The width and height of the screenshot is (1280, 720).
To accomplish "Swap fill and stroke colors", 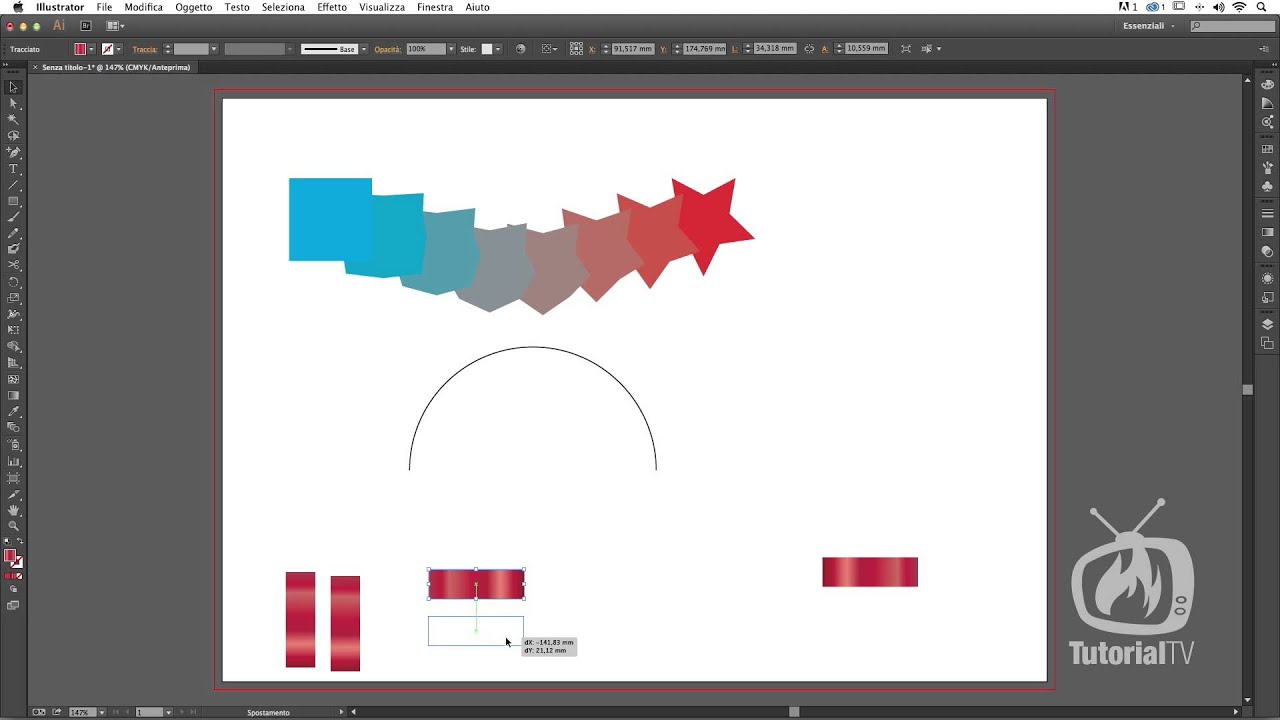I will [x=20, y=542].
